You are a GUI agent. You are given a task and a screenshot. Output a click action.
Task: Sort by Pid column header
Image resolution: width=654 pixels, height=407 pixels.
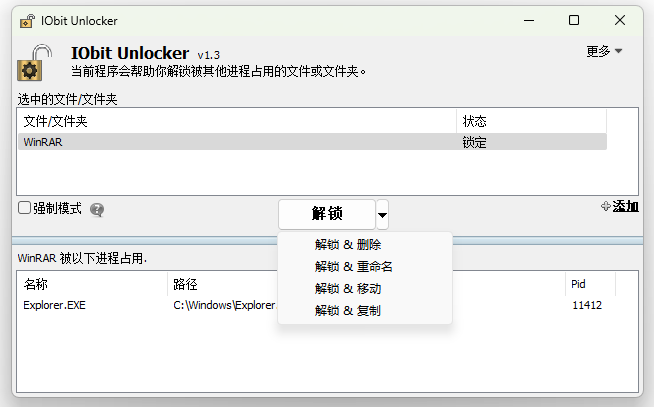pos(590,284)
